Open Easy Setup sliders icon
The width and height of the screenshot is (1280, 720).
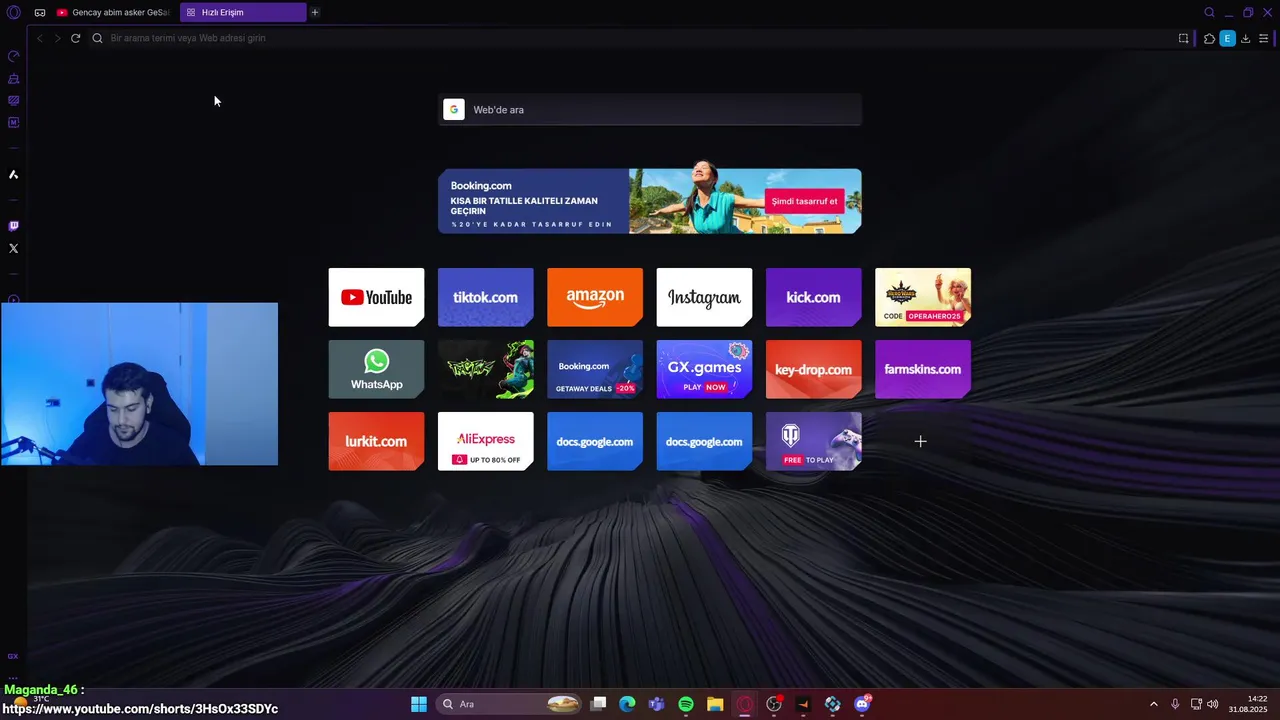(1263, 38)
